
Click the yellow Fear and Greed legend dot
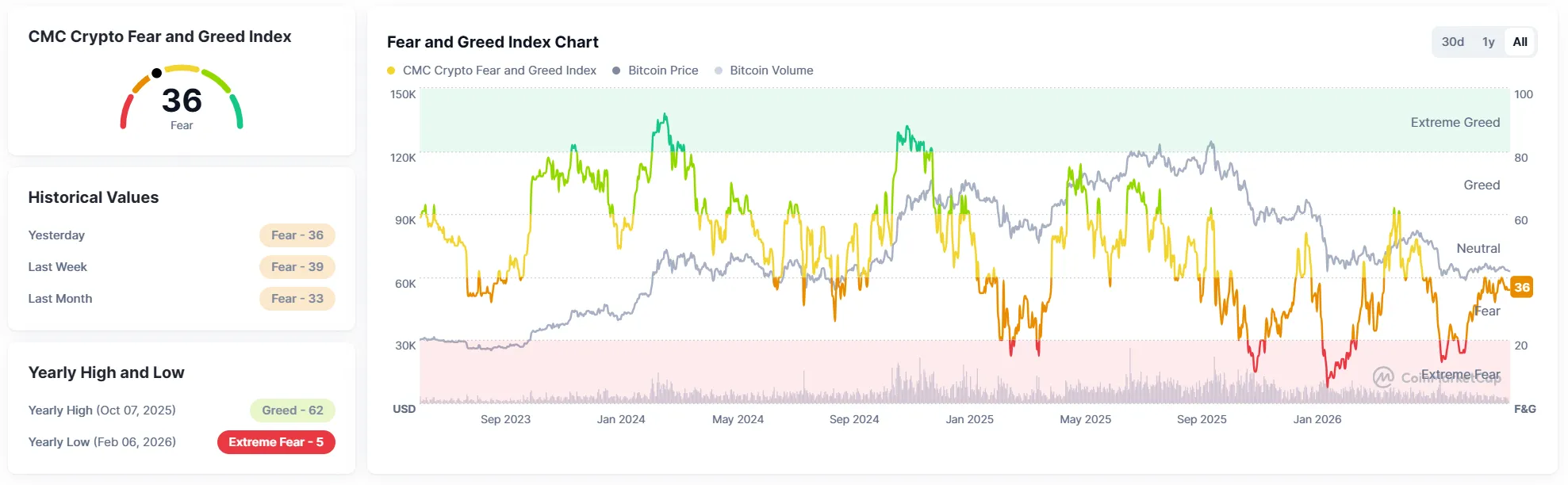coord(391,71)
